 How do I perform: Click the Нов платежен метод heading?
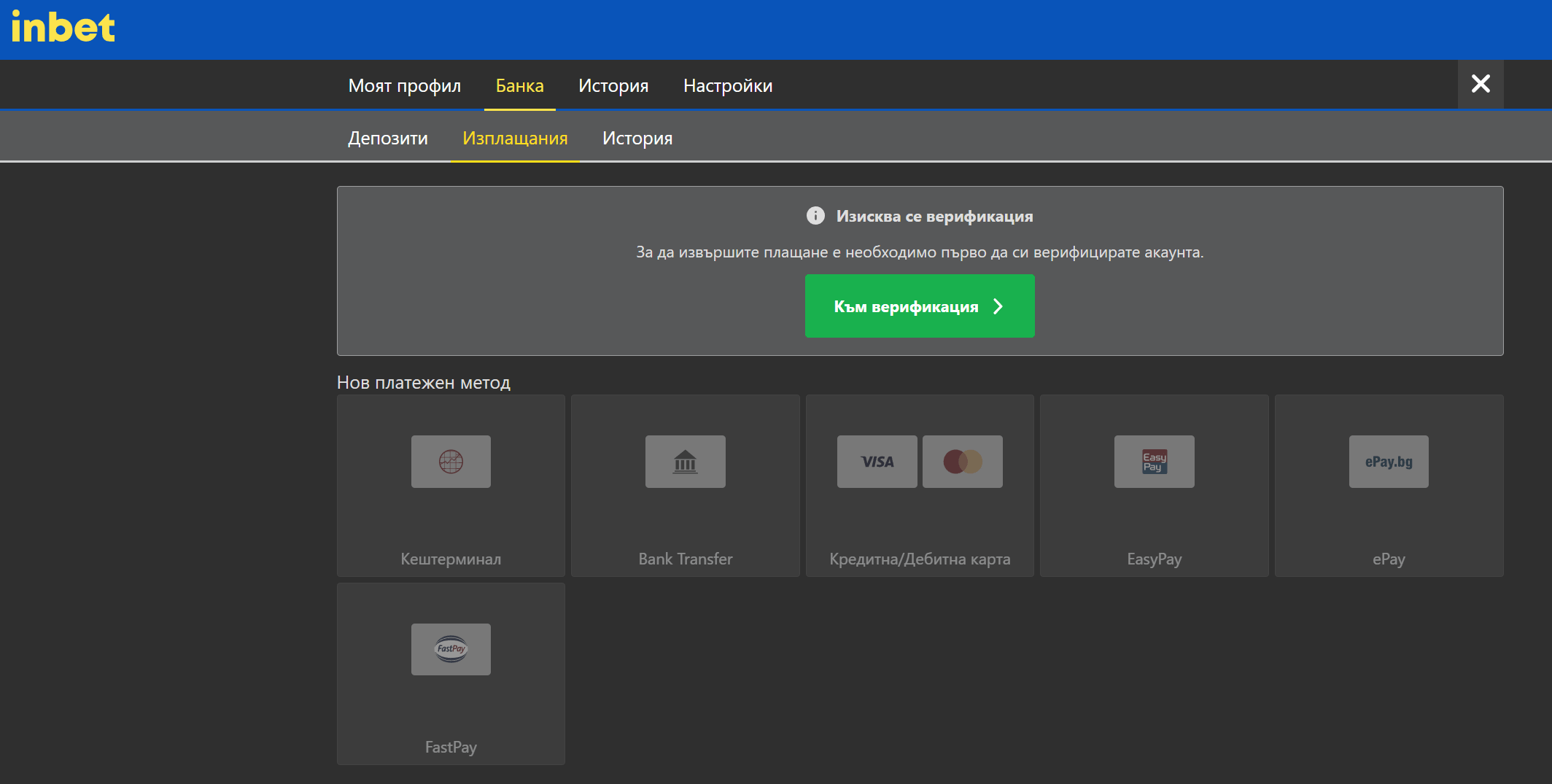point(424,382)
